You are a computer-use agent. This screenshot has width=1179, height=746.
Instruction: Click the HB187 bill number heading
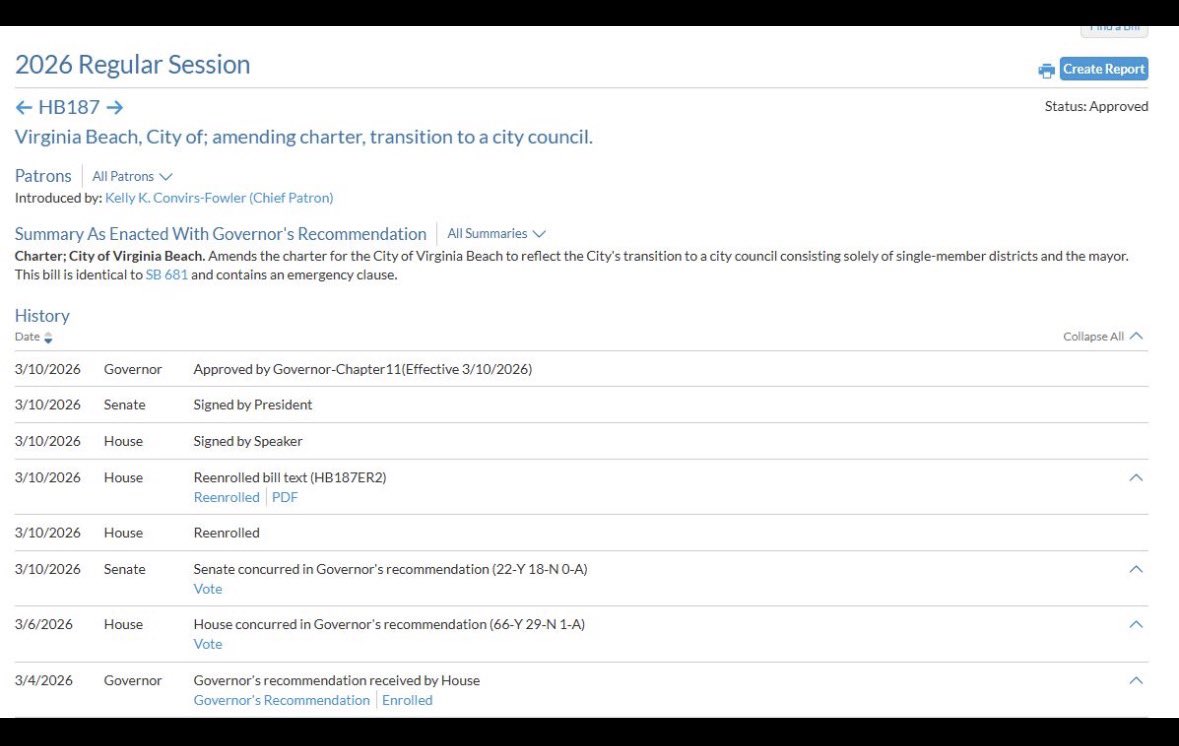point(68,108)
